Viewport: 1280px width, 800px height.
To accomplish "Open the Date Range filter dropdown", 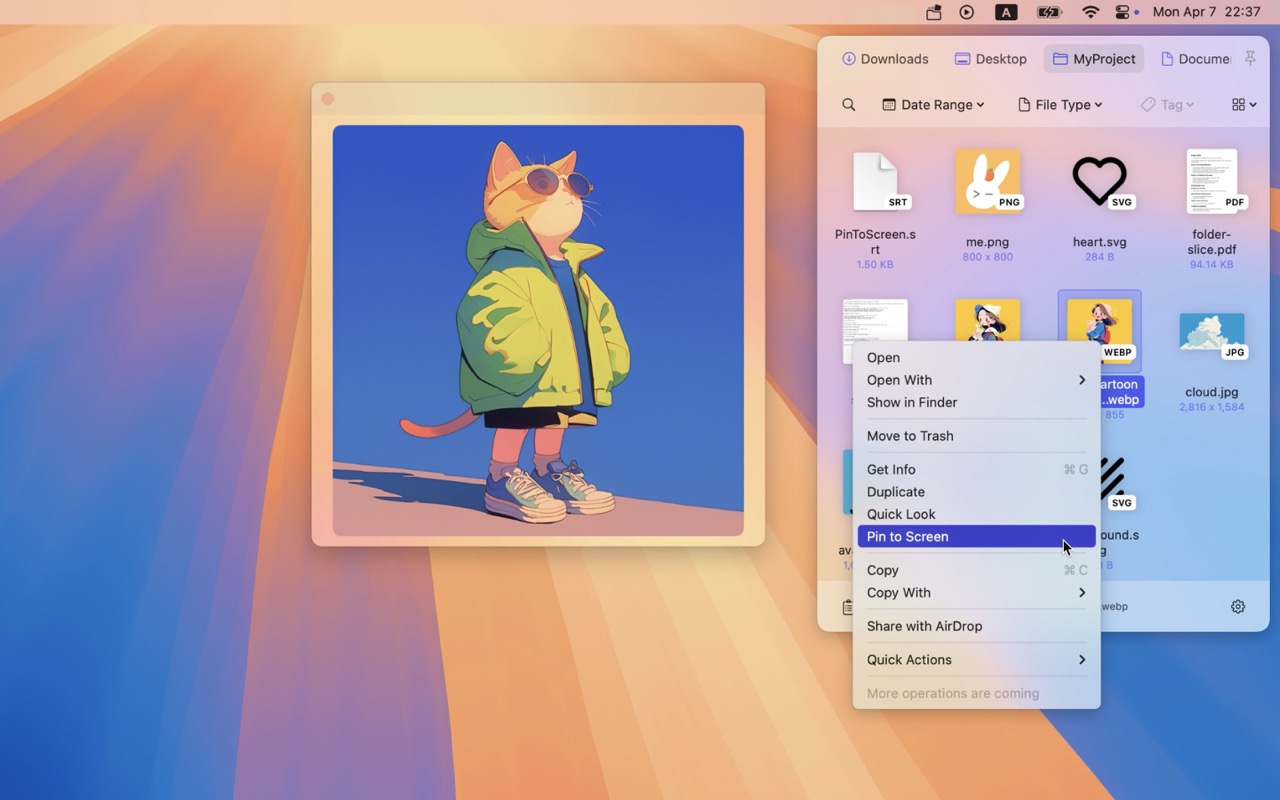I will [x=931, y=104].
